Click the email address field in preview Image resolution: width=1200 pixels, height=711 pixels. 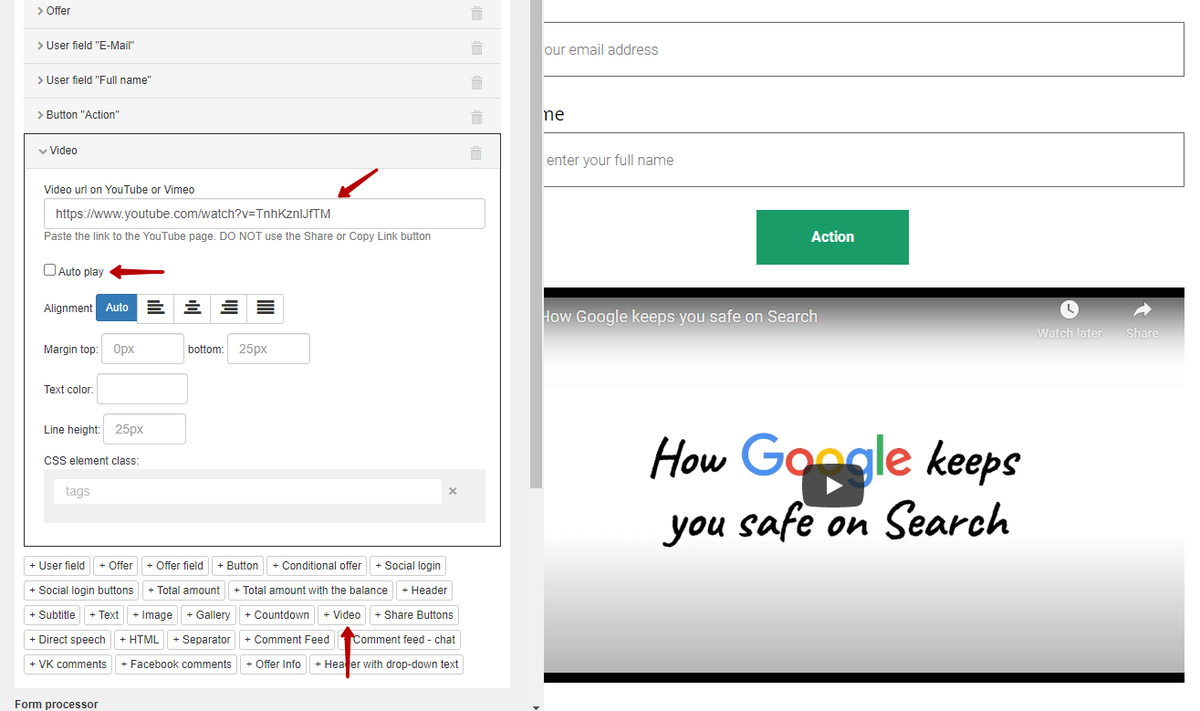(x=863, y=49)
